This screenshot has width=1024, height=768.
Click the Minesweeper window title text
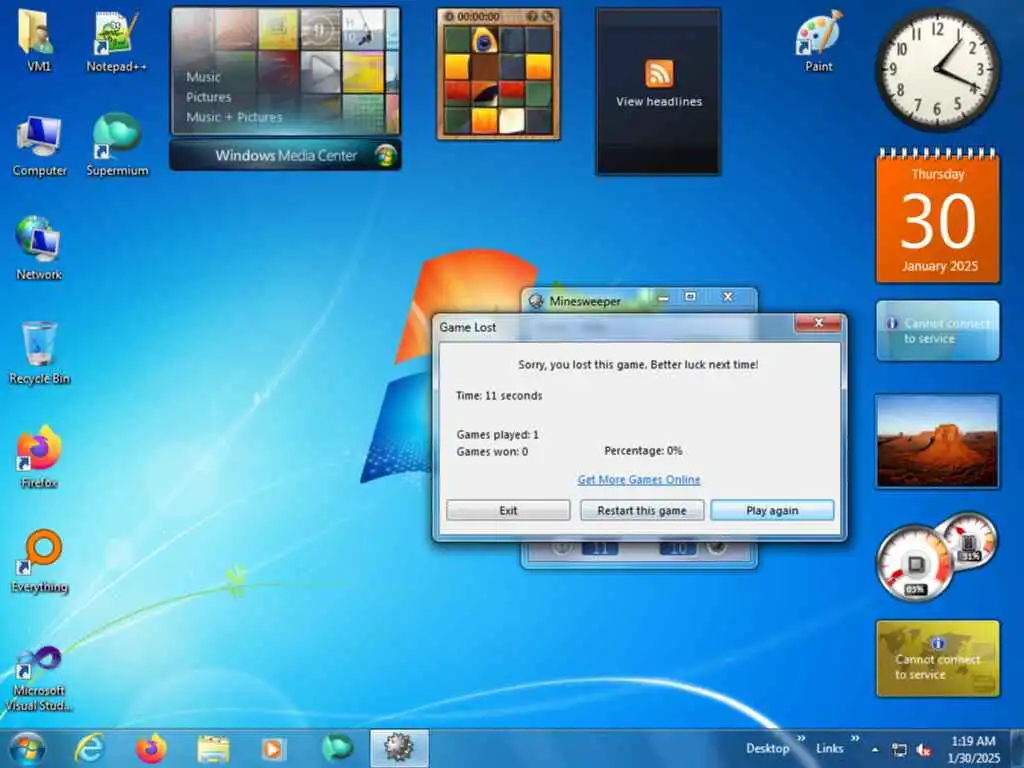(x=585, y=302)
